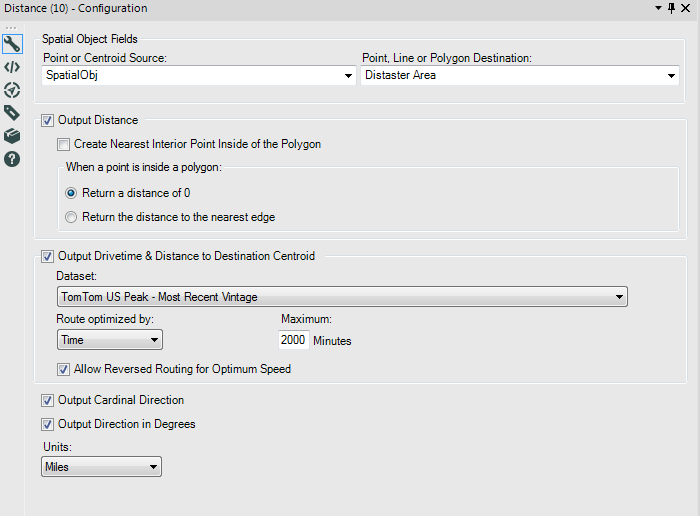Open the window position dropdown arrow
Screen dimensions: 700x516
[x=658, y=8]
